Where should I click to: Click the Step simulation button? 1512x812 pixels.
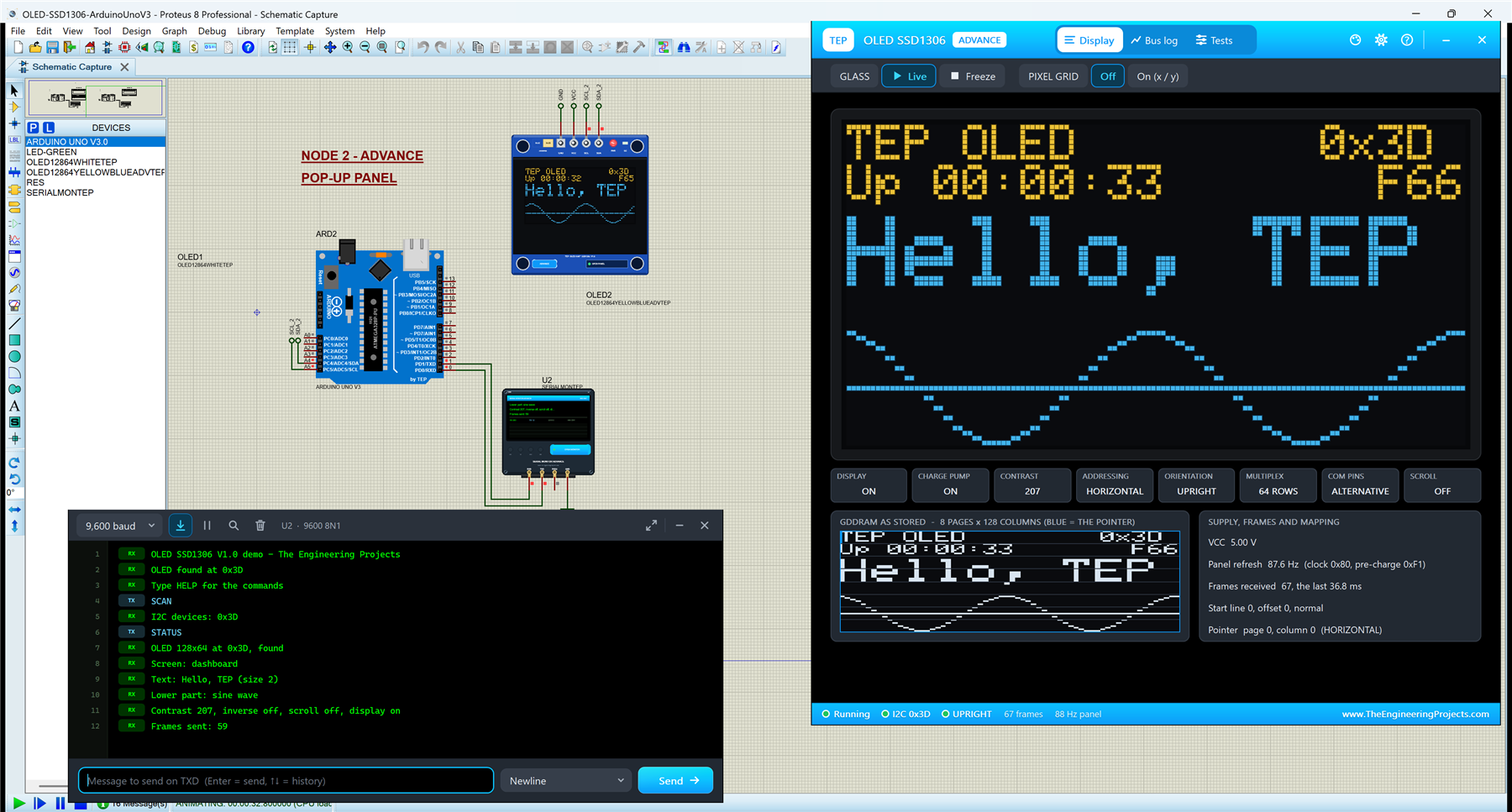click(x=39, y=804)
